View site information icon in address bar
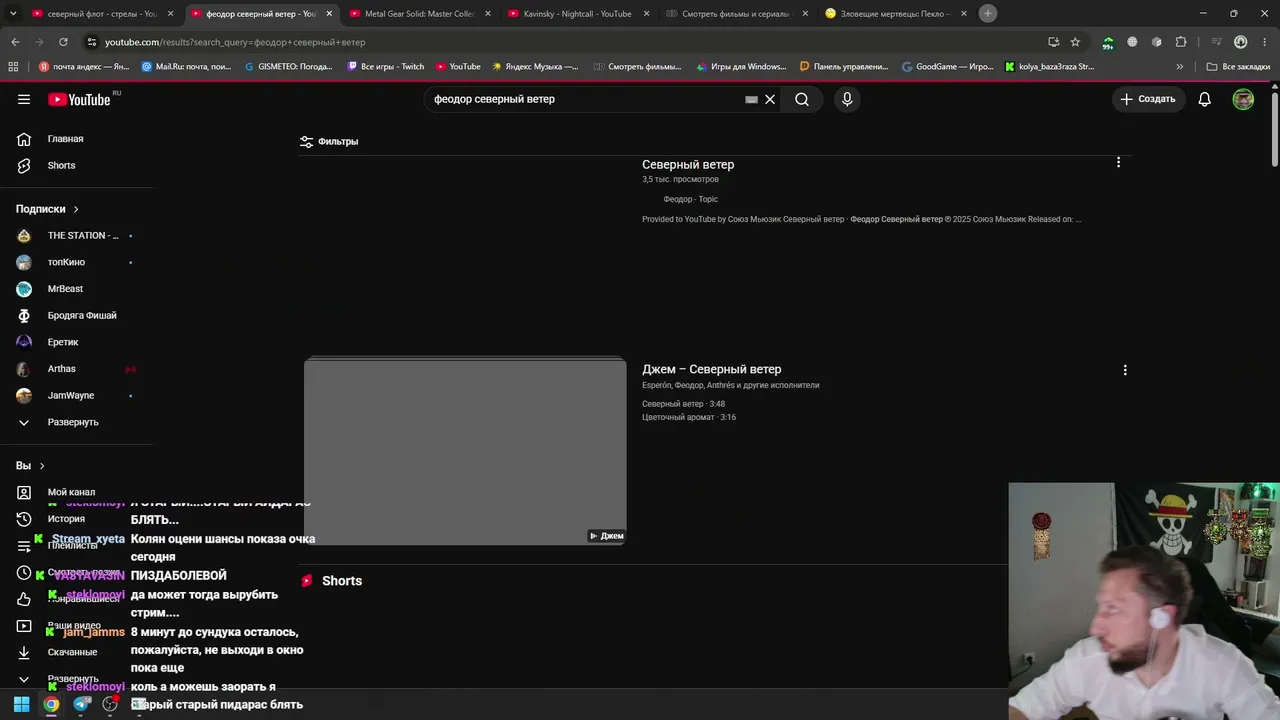1280x720 pixels. click(x=92, y=42)
